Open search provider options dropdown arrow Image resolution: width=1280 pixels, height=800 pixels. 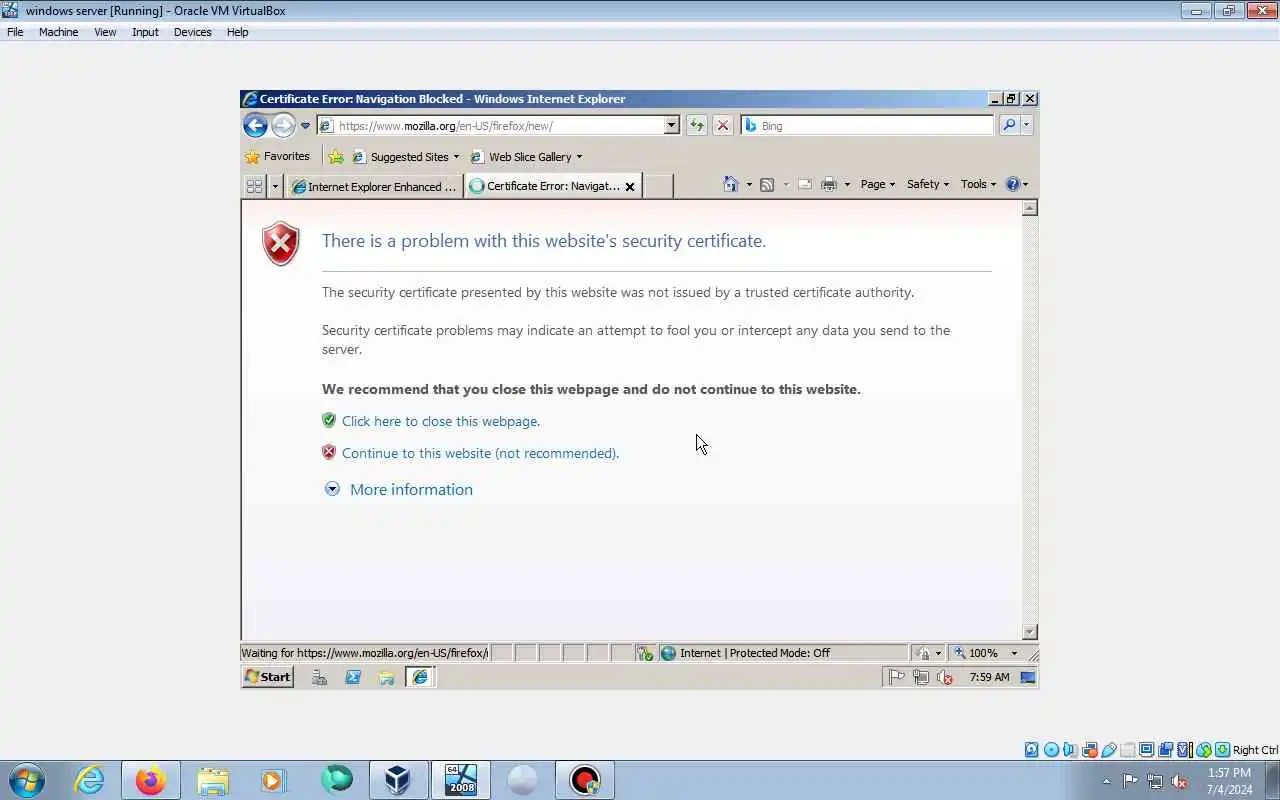1027,125
